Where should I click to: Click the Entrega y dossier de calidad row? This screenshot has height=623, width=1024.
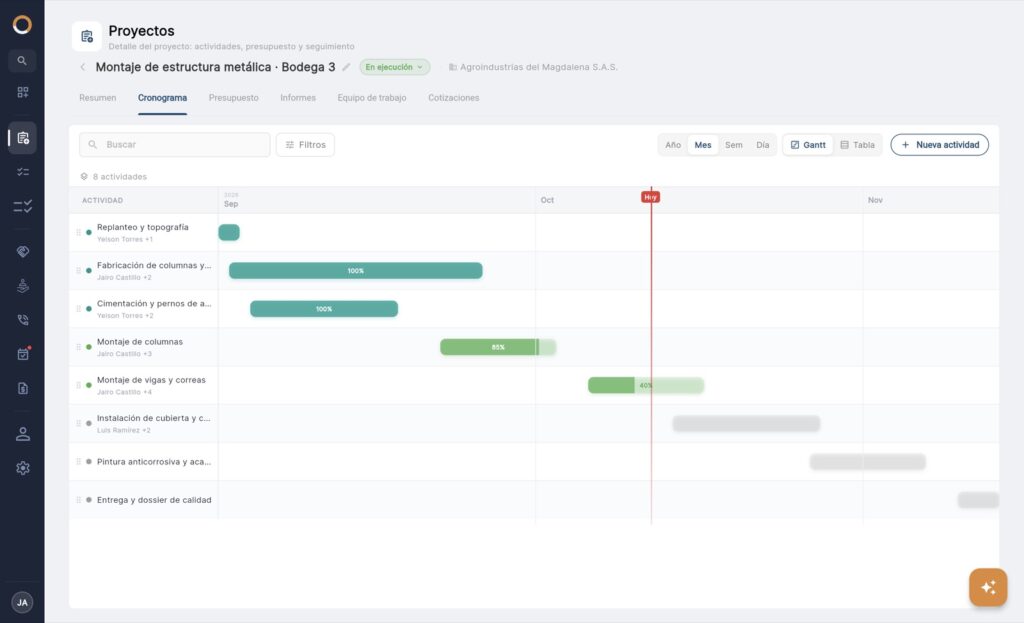534,500
